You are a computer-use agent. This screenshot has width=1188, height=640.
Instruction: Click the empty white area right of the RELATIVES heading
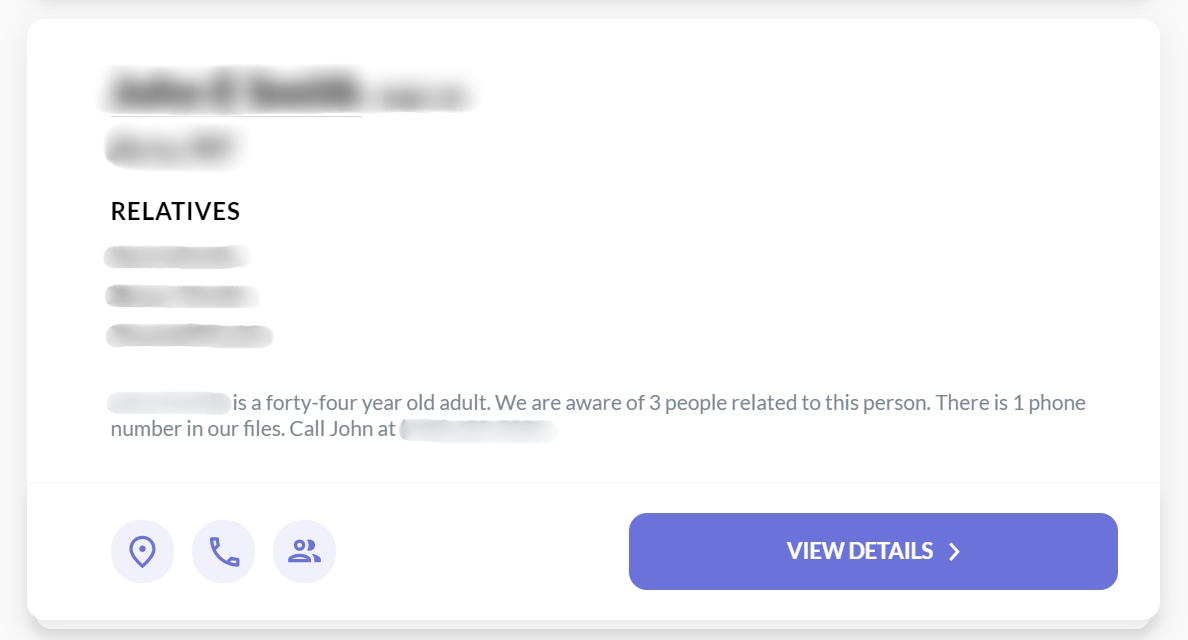click(x=682, y=211)
